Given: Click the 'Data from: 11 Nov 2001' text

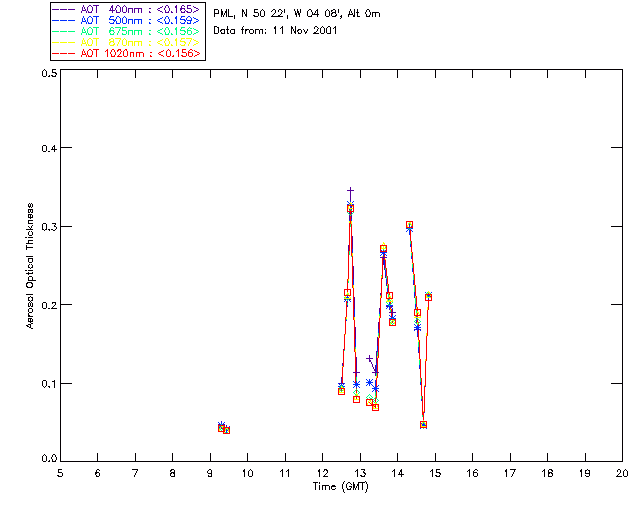Looking at the screenshot, I should [275, 31].
